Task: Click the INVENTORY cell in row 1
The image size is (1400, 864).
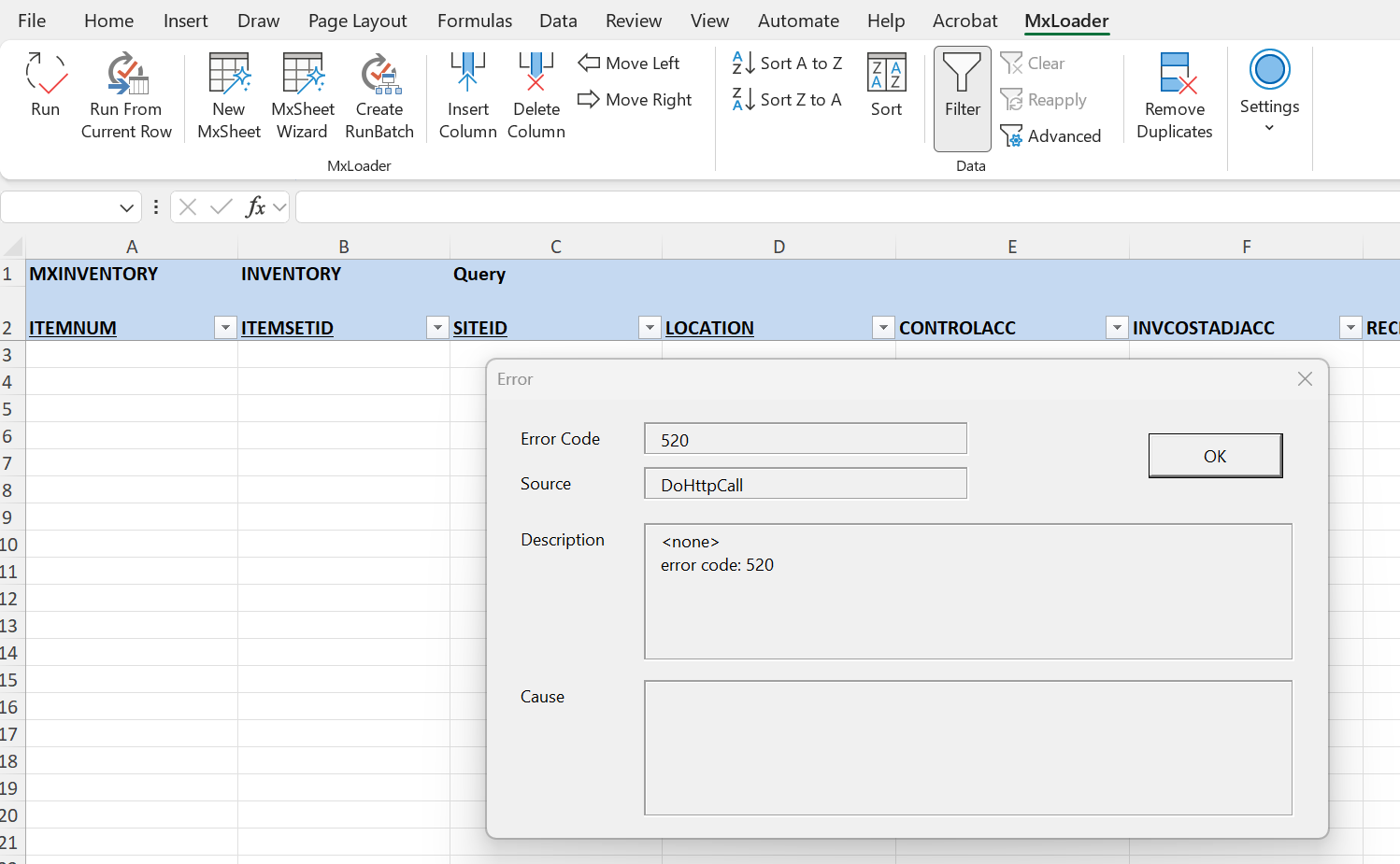Action: (x=344, y=274)
